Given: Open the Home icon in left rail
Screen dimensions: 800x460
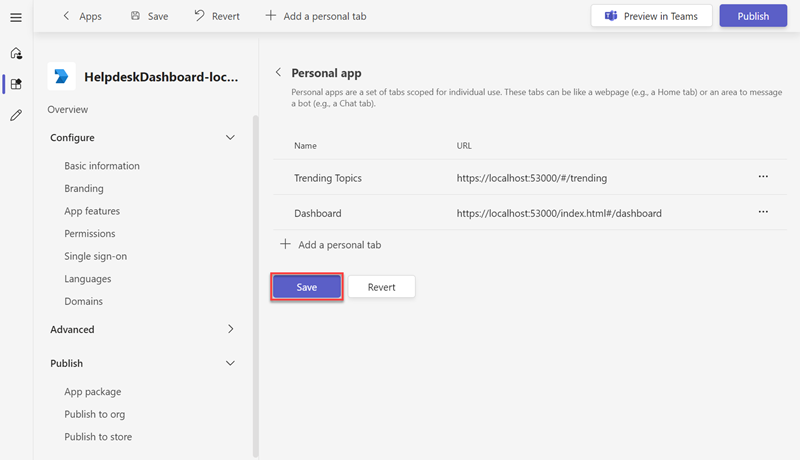Looking at the screenshot, I should [x=16, y=53].
